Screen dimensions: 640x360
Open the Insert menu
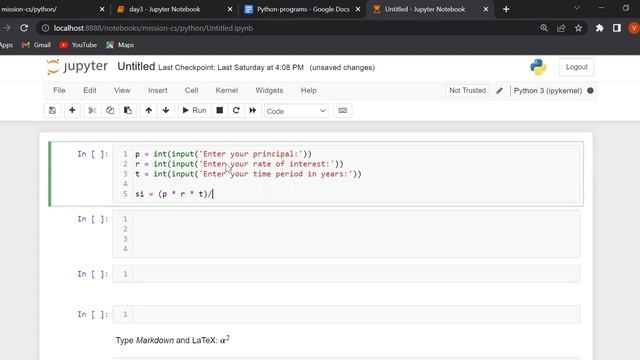[158, 91]
